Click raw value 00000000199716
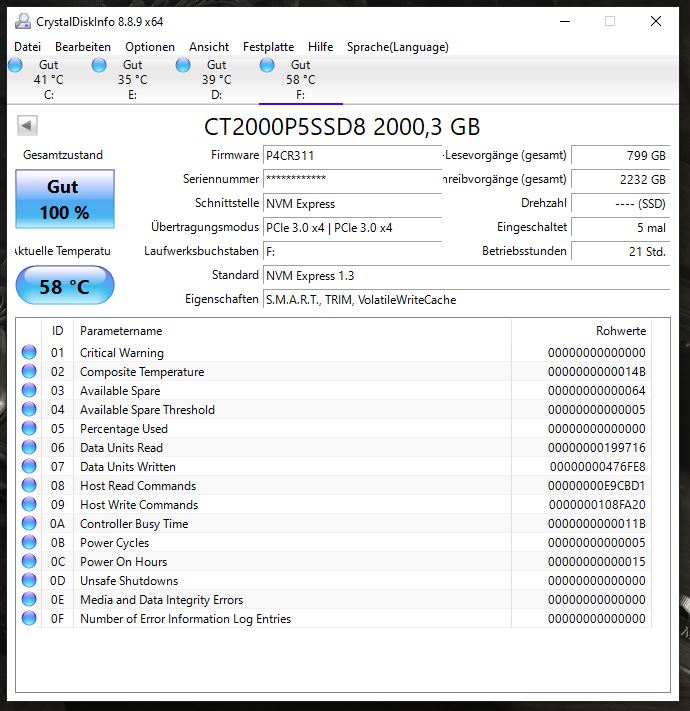Viewport: 690px width, 711px height. (597, 448)
